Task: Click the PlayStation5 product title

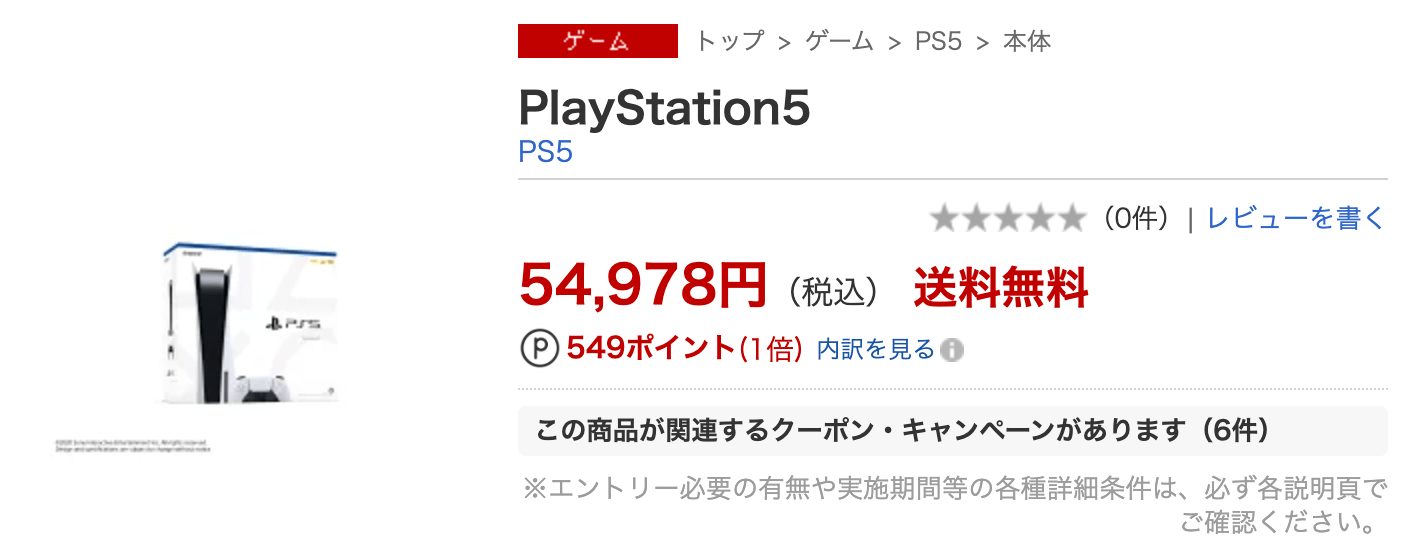Action: 664,109
